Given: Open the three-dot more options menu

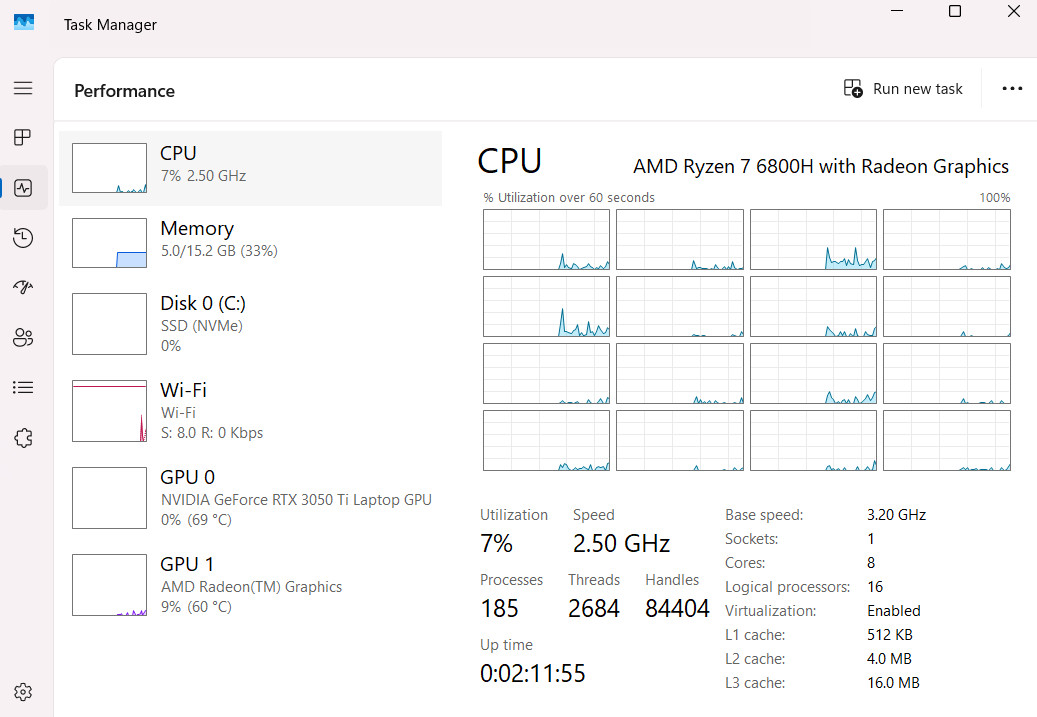Looking at the screenshot, I should click(1012, 89).
